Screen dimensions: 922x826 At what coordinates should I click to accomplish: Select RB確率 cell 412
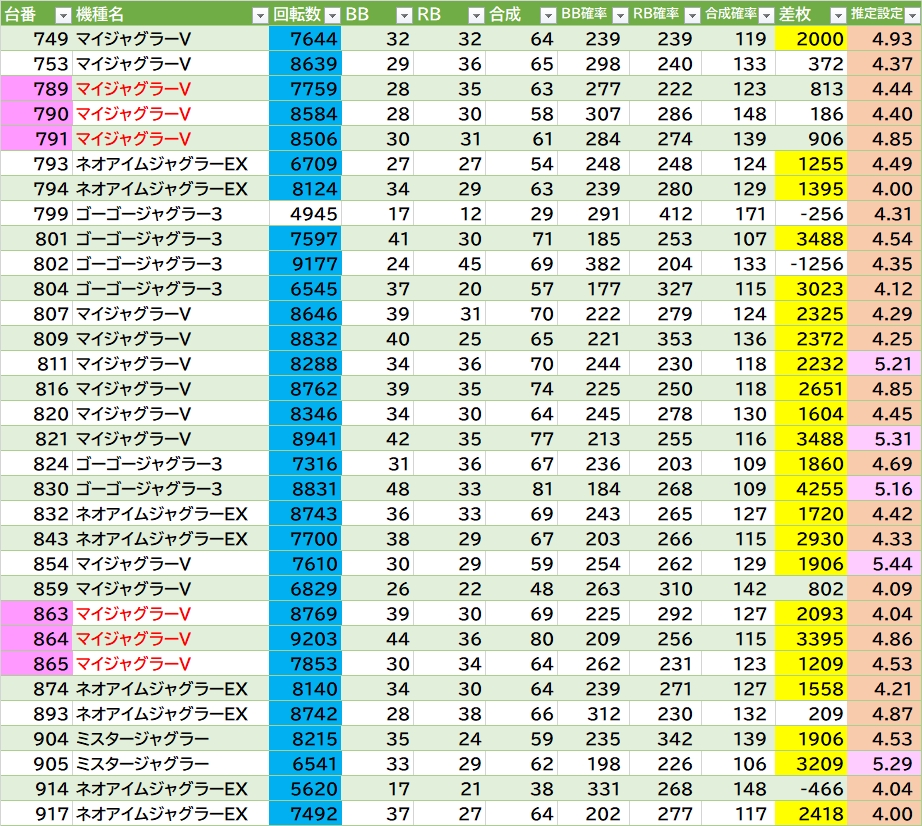click(x=666, y=213)
